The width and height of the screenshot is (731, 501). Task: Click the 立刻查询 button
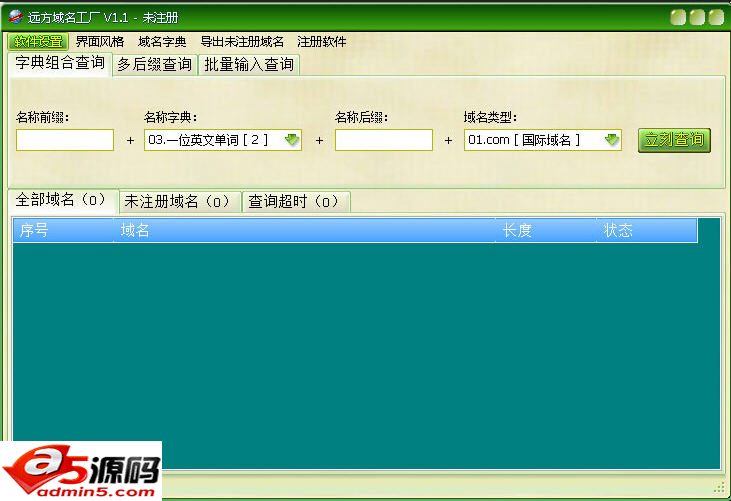pyautogui.click(x=674, y=140)
